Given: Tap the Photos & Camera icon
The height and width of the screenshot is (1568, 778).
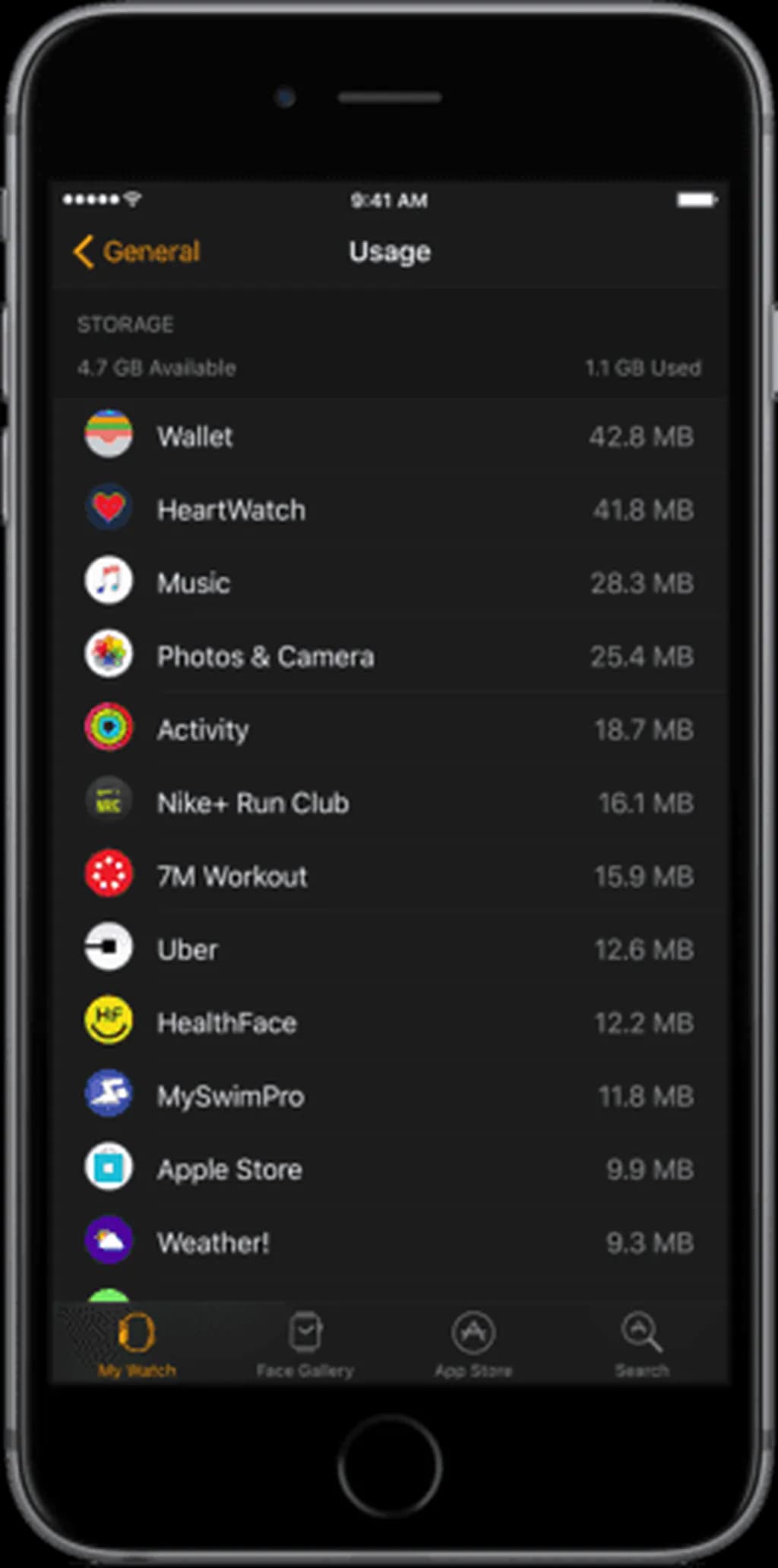Looking at the screenshot, I should (x=109, y=654).
